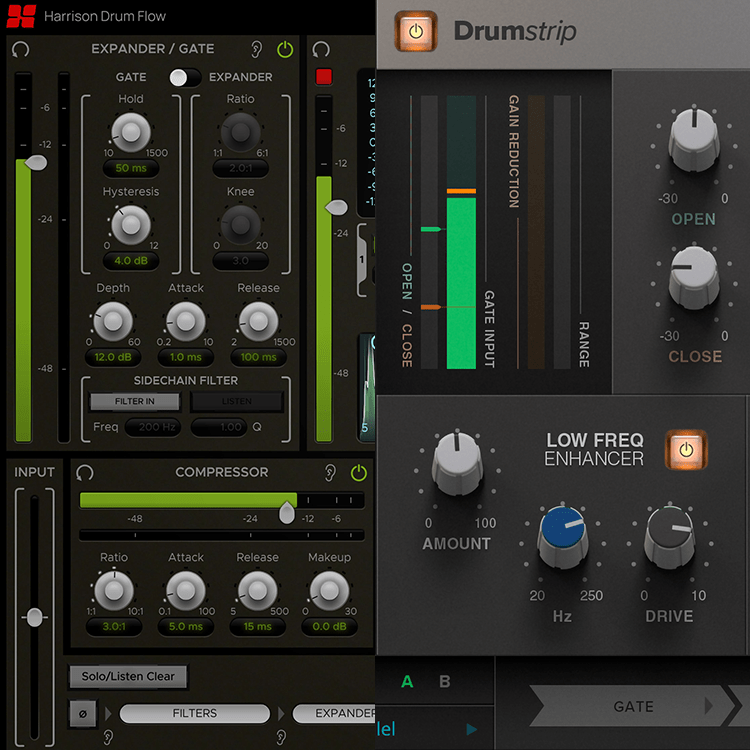Toggle Low Freq Enhancer power button
This screenshot has width=750, height=750.
(686, 450)
